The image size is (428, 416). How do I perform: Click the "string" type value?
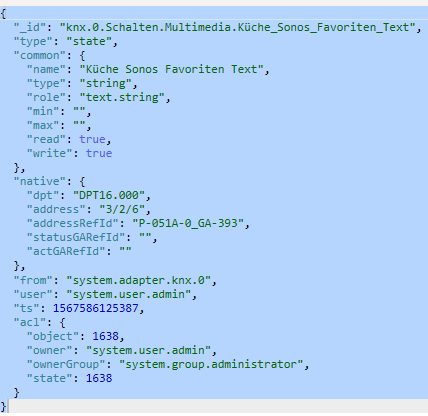[x=106, y=83]
